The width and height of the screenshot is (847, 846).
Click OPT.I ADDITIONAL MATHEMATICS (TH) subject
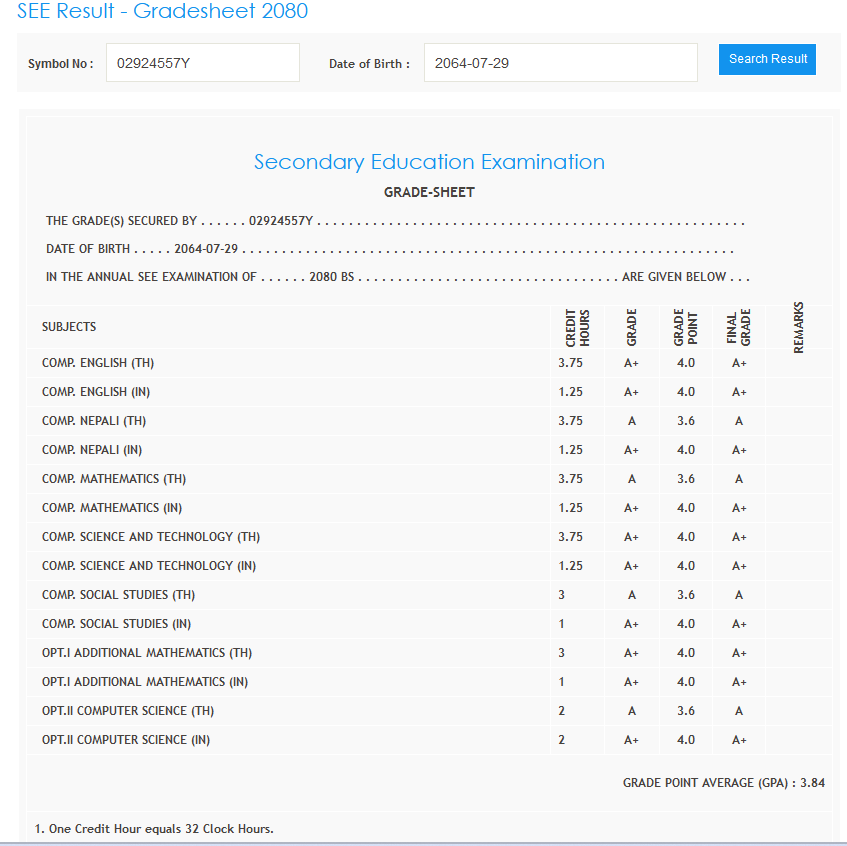click(x=147, y=653)
